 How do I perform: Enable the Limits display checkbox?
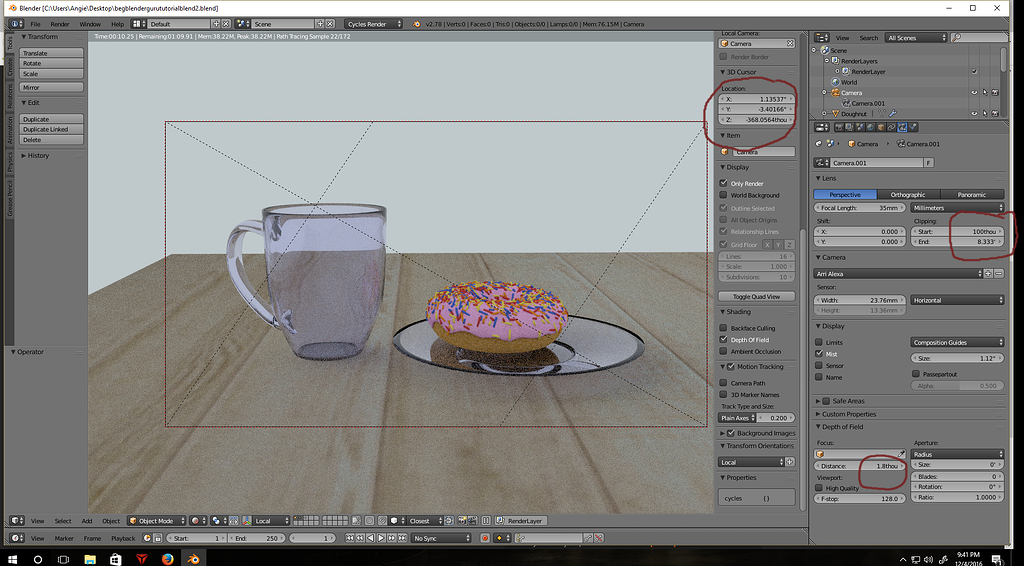819,341
